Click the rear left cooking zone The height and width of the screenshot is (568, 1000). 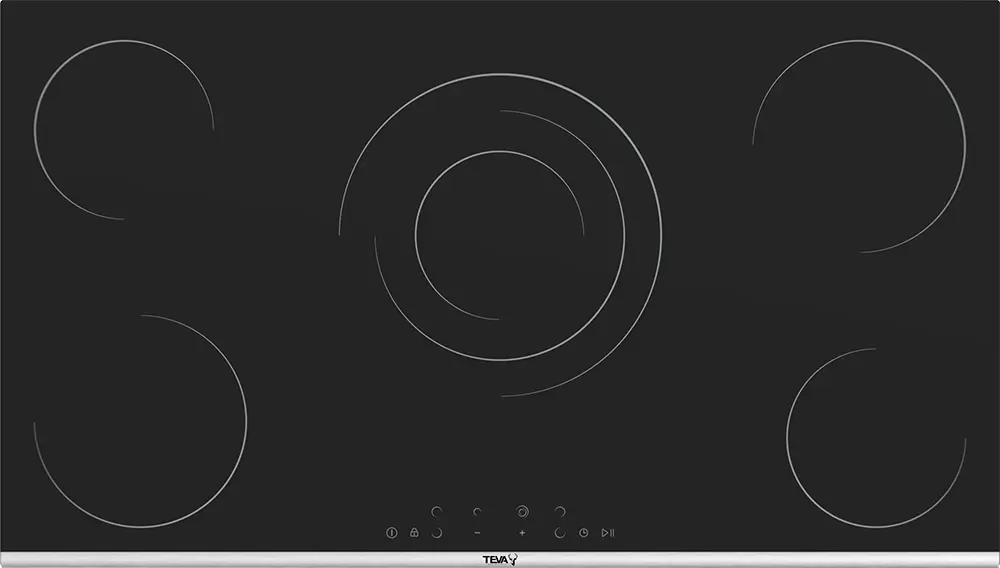click(x=123, y=130)
